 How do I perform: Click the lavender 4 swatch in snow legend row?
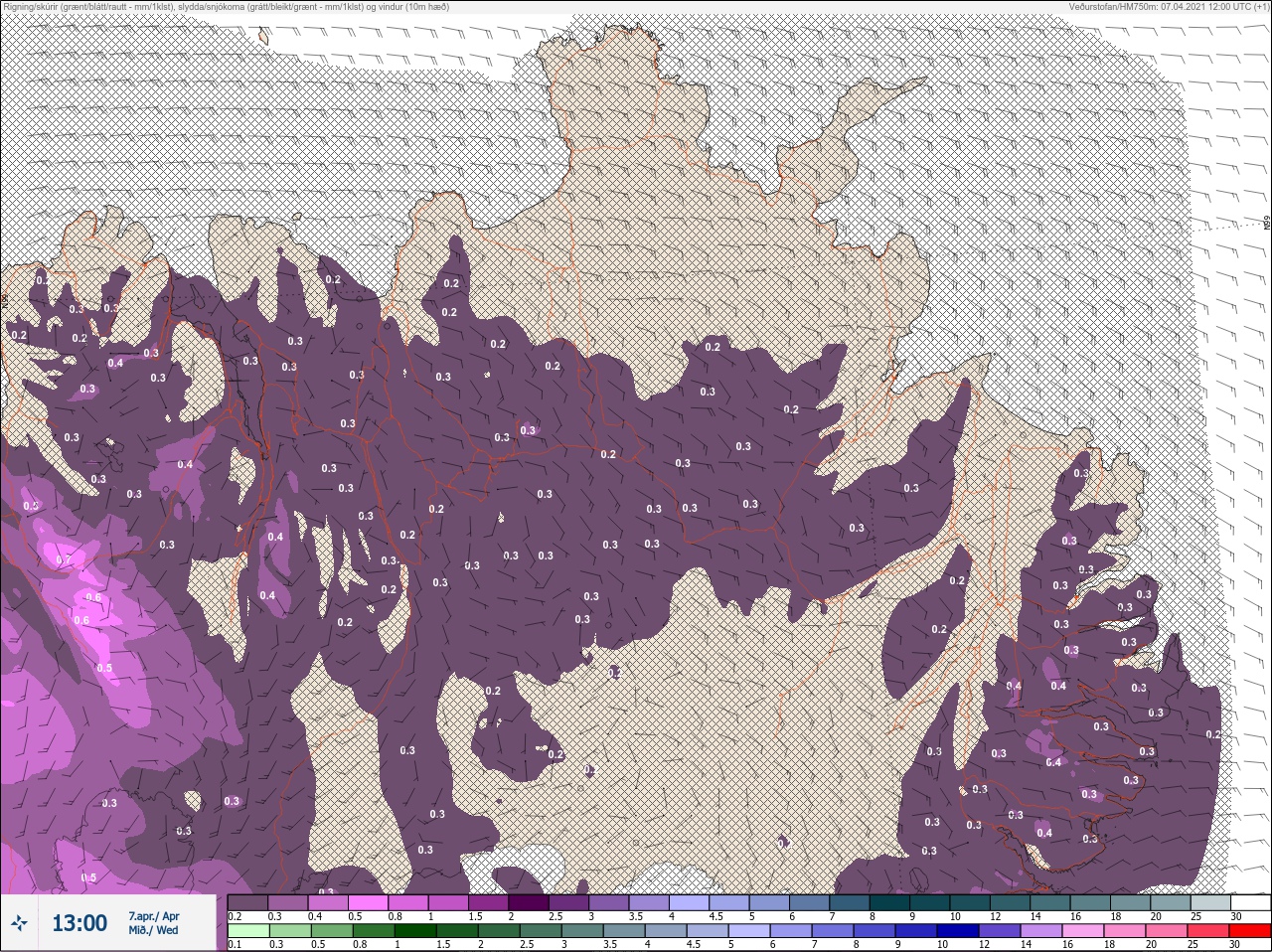pos(689,902)
